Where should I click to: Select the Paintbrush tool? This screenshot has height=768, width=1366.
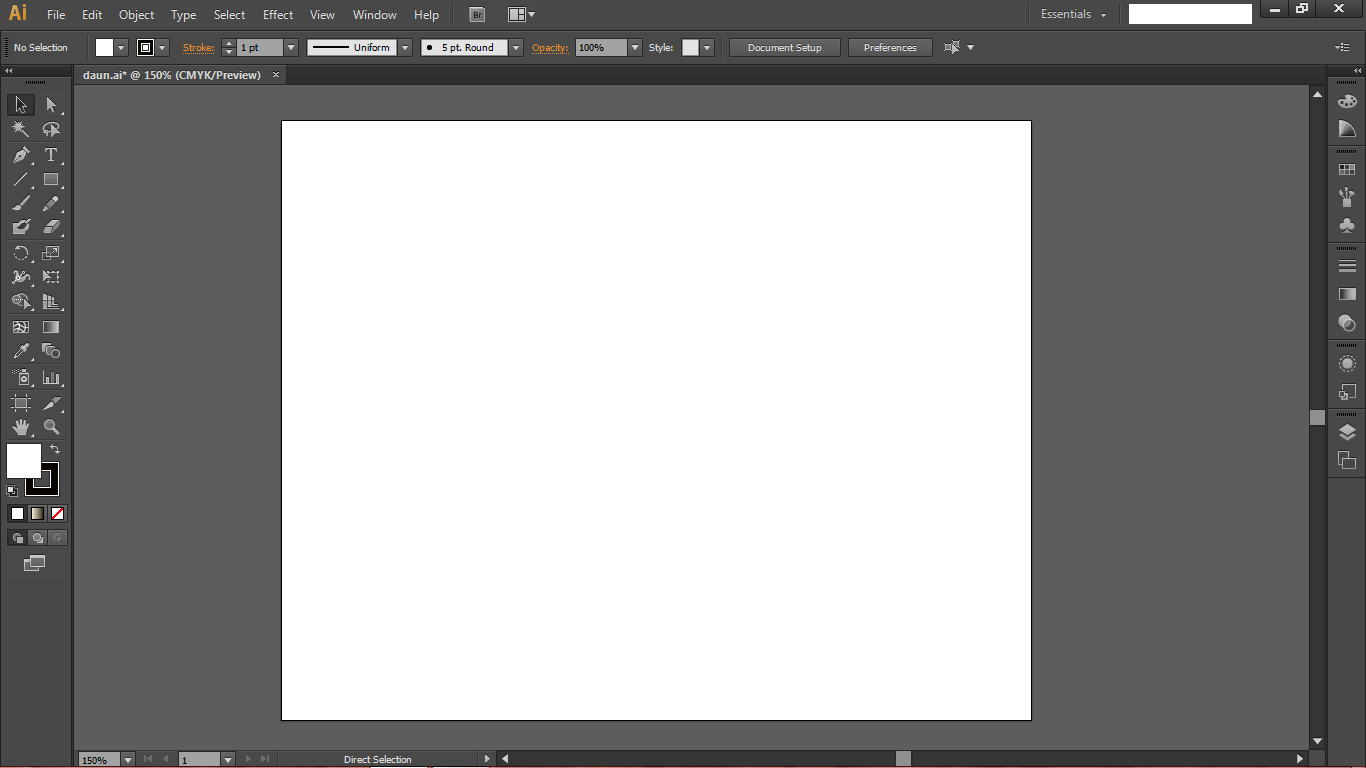(20, 203)
